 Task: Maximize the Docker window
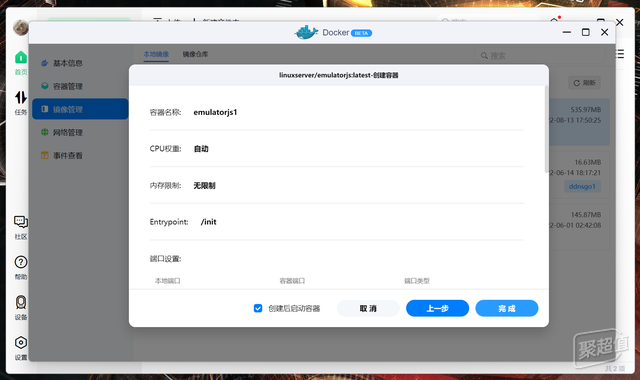(585, 32)
